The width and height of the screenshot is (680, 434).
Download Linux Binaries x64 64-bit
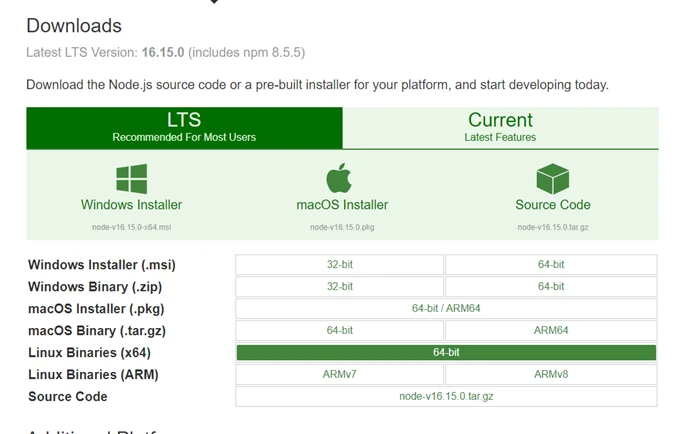tap(446, 353)
